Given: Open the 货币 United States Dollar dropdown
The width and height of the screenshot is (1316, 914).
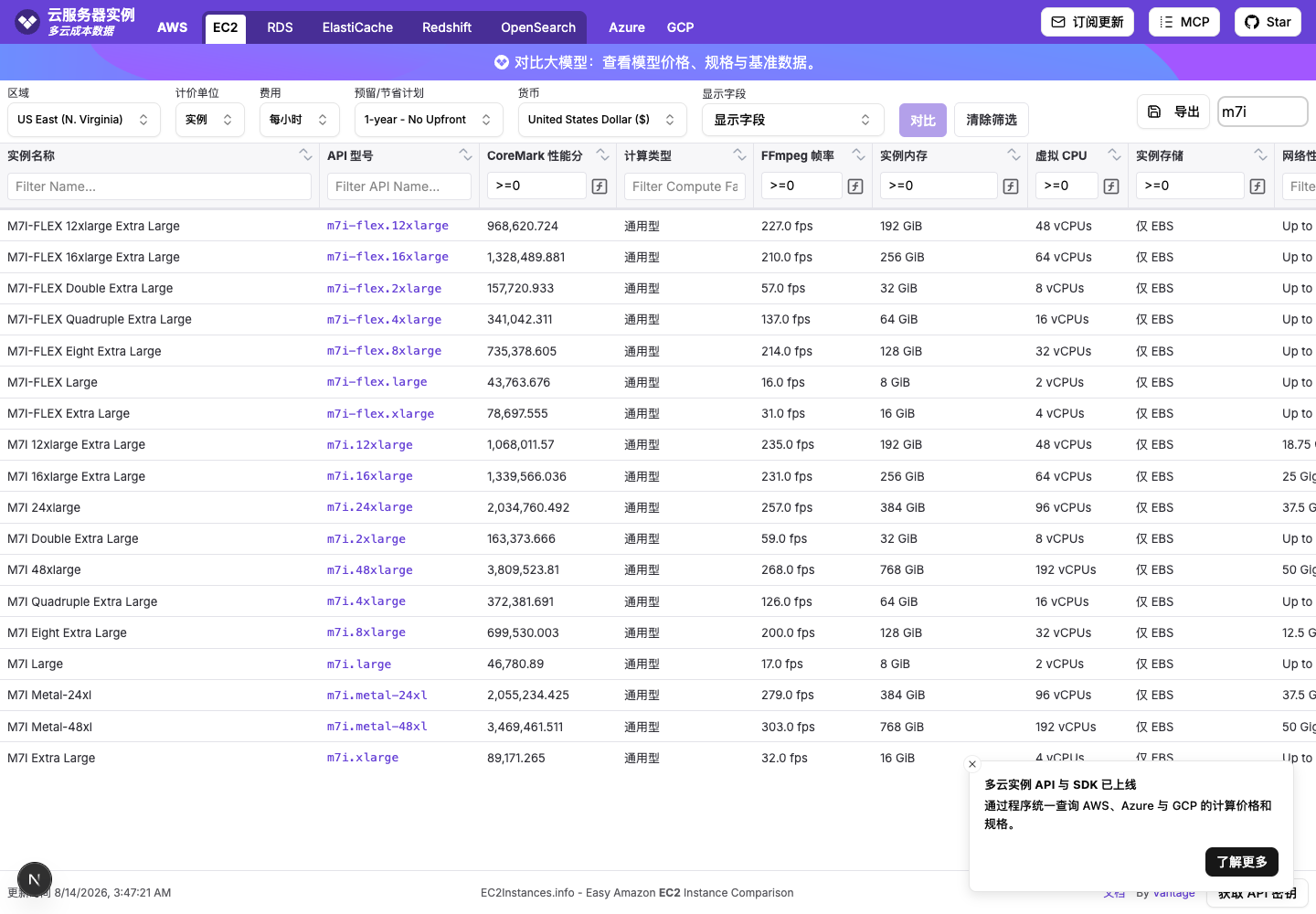Looking at the screenshot, I should point(602,120).
